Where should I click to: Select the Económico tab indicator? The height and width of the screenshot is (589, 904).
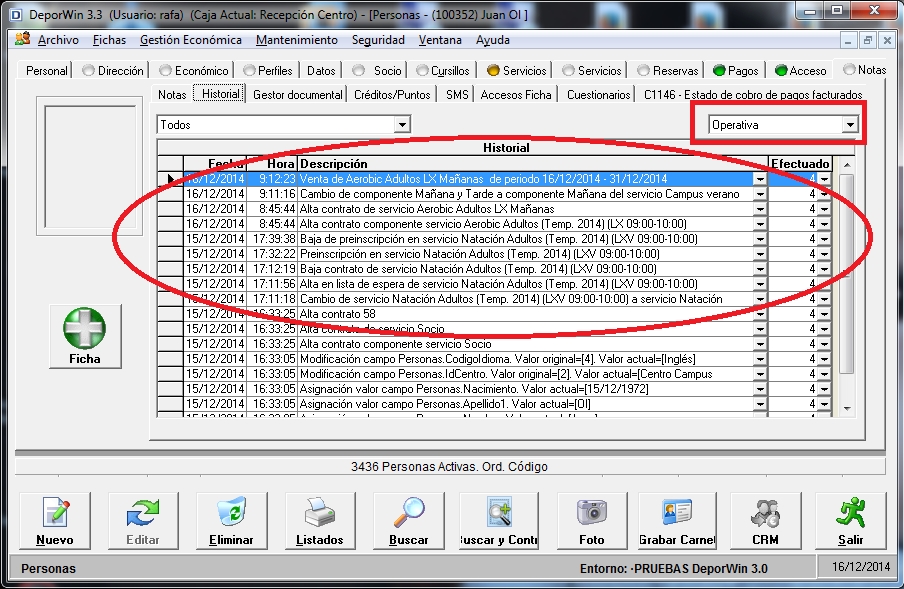(165, 70)
